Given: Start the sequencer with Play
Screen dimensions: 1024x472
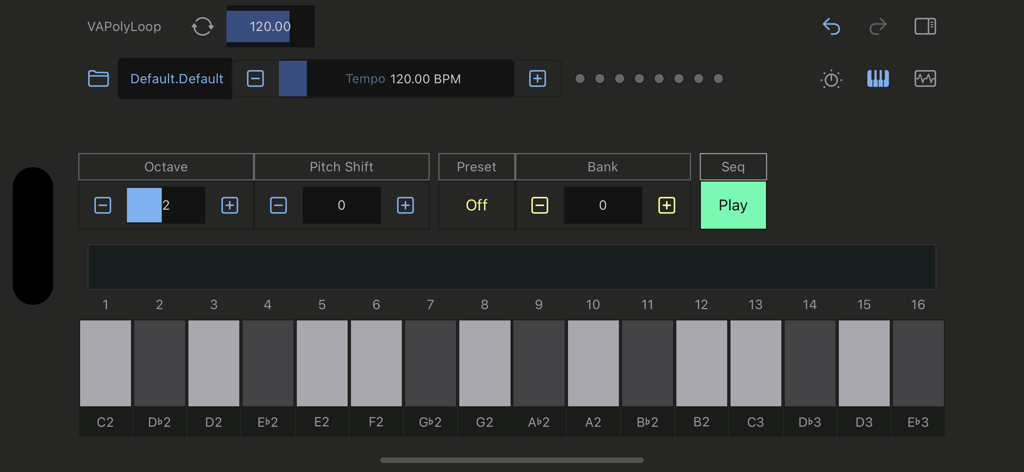Looking at the screenshot, I should (733, 206).
